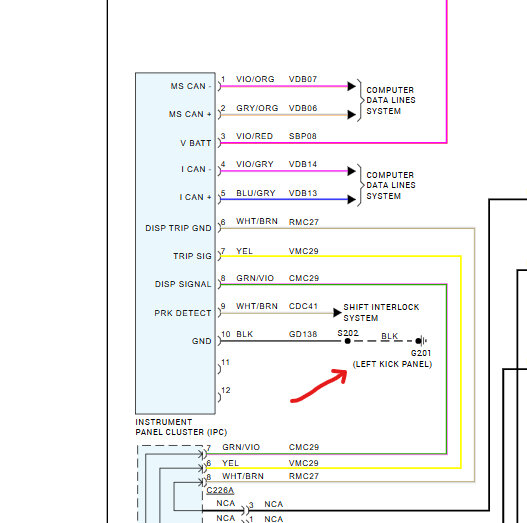Click the GRY/ORG wire color label
This screenshot has width=527, height=523.
tap(257, 108)
